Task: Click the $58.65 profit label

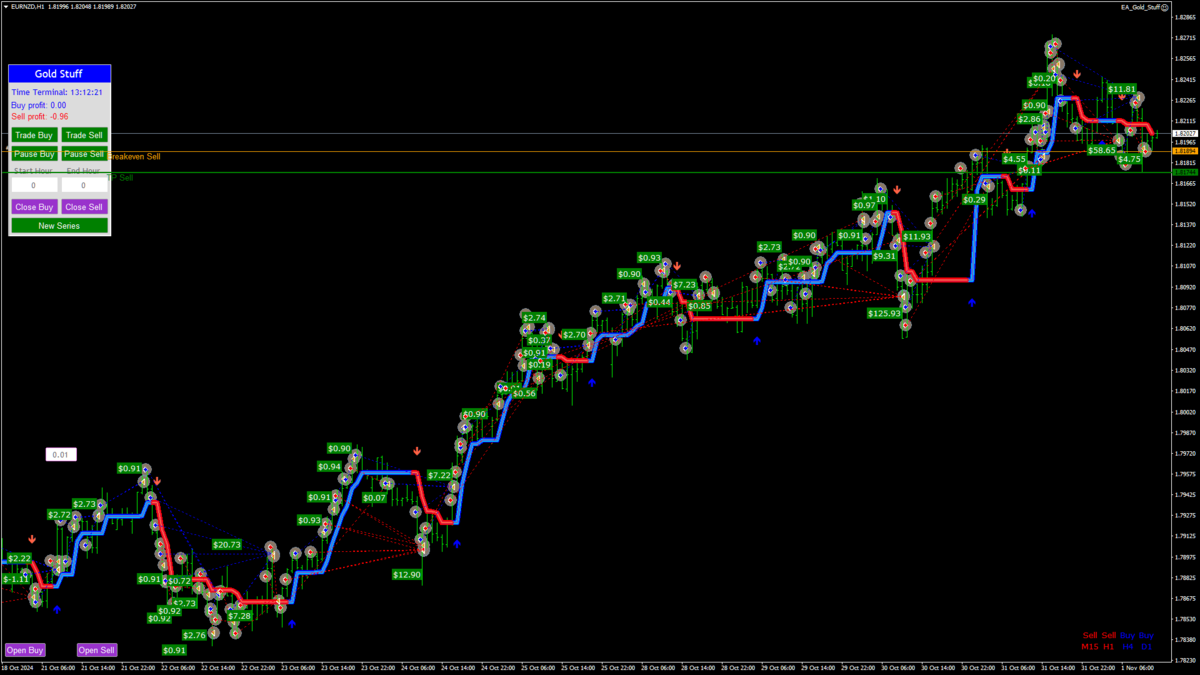Action: click(x=1102, y=150)
